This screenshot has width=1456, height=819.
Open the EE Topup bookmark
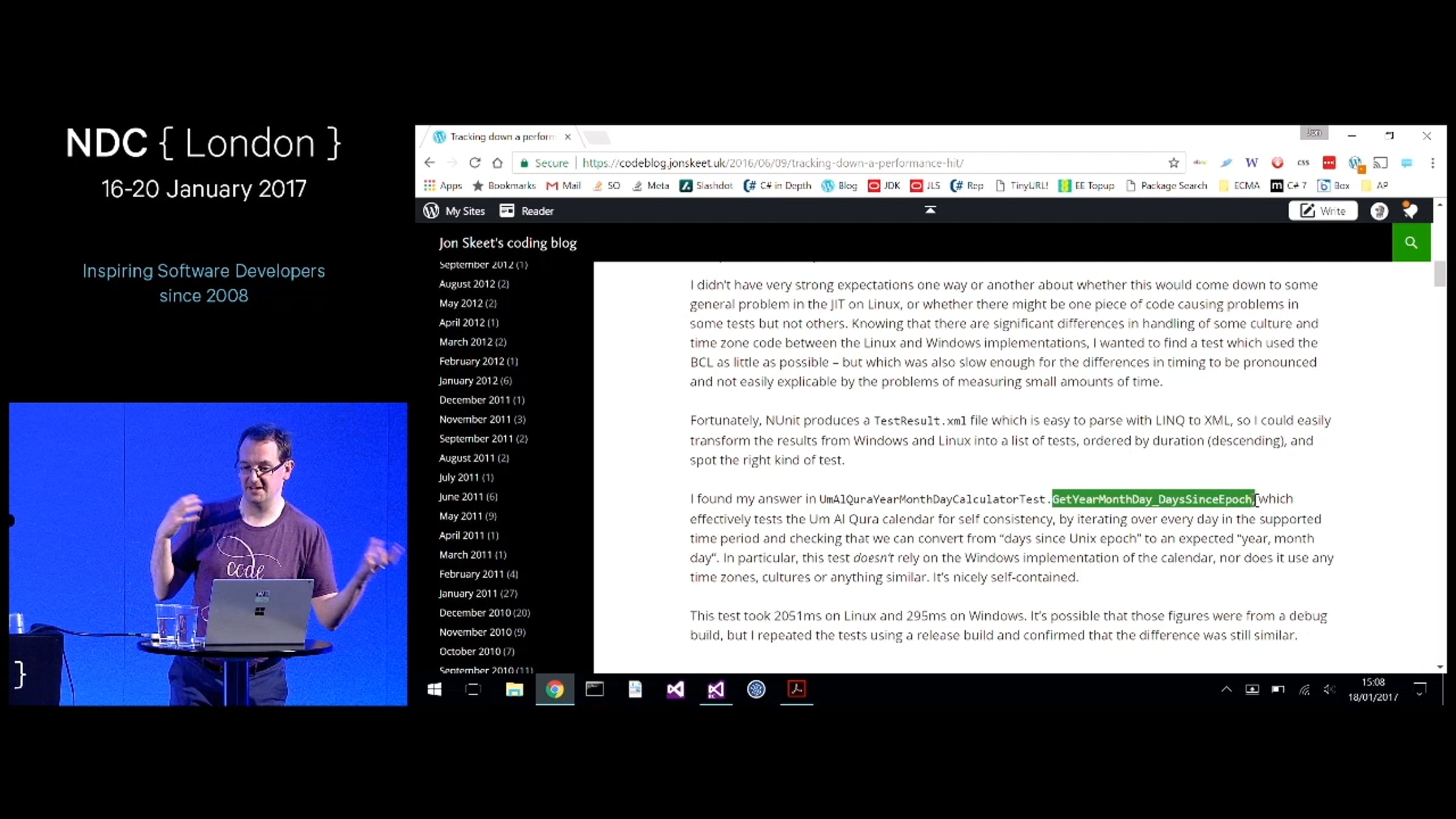1087,186
